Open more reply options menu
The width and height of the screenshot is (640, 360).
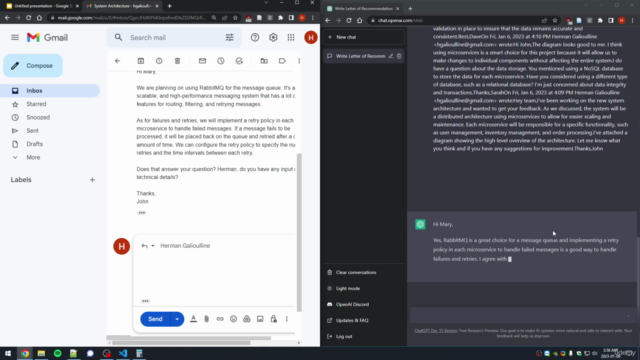pyautogui.click(x=287, y=319)
